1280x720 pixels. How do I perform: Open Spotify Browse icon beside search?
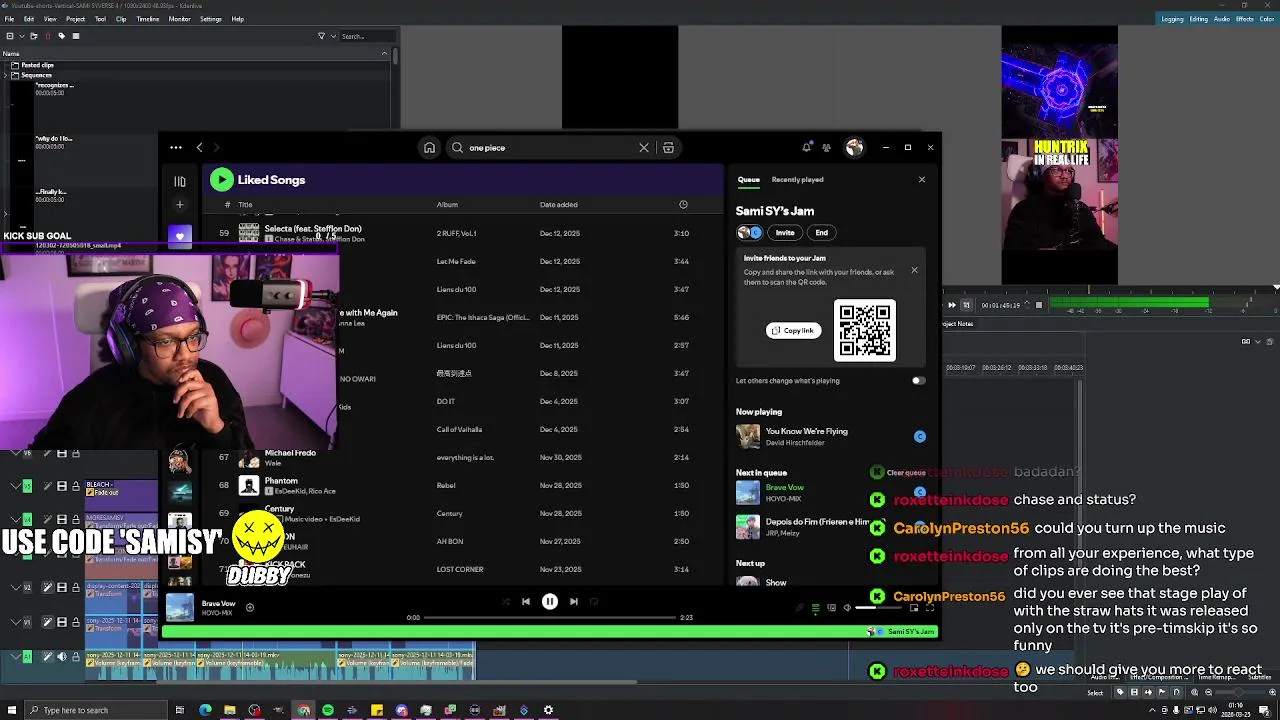[668, 148]
